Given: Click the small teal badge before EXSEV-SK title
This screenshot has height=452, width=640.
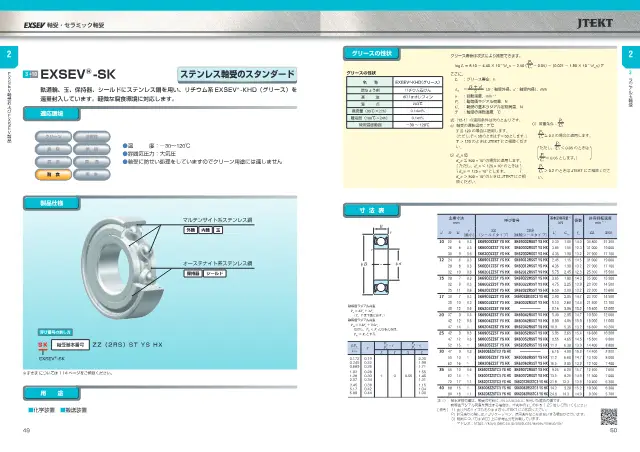Looking at the screenshot, I should click(x=30, y=74).
